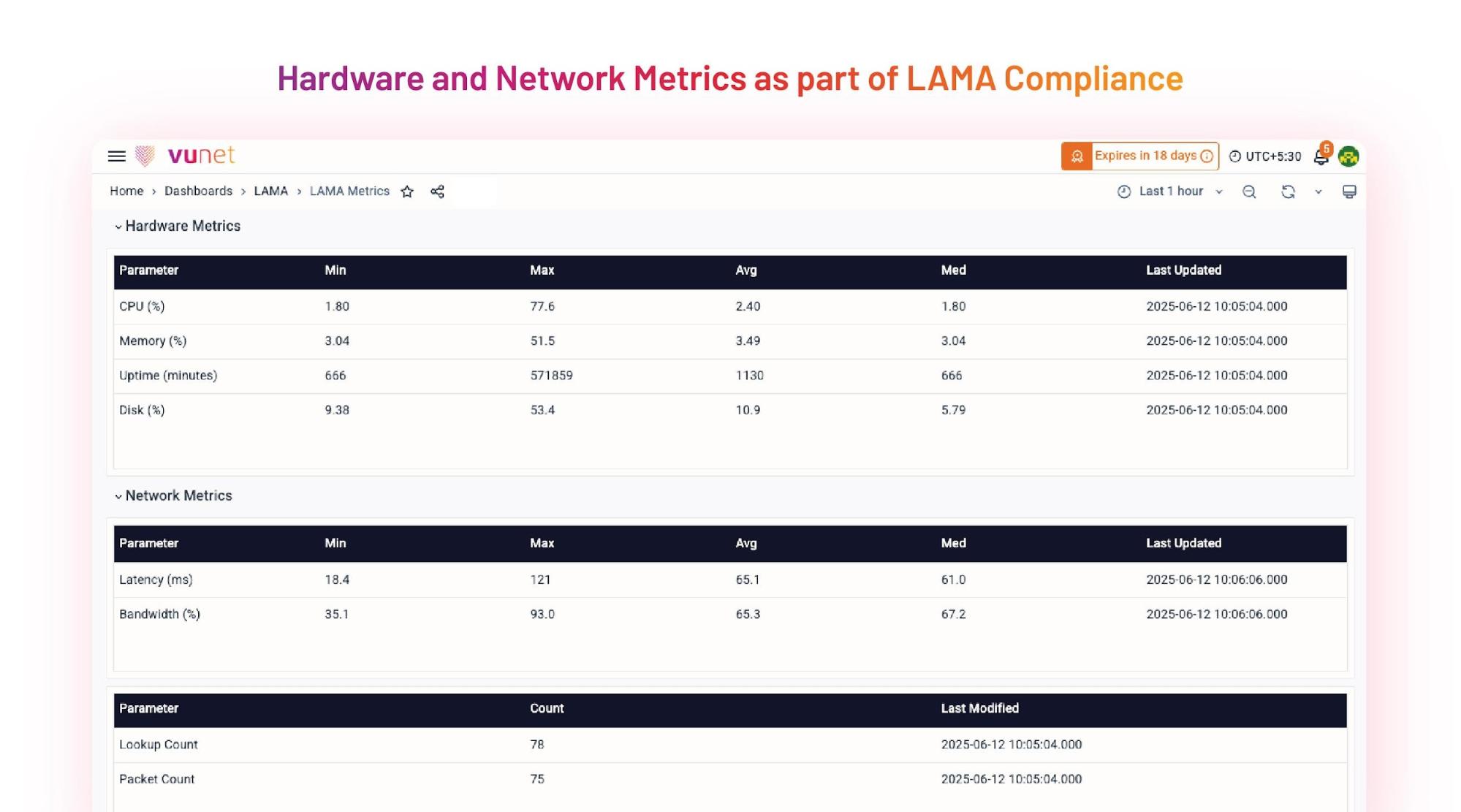Image resolution: width=1461 pixels, height=812 pixels.
Task: Open the user profile avatar
Action: (1348, 156)
